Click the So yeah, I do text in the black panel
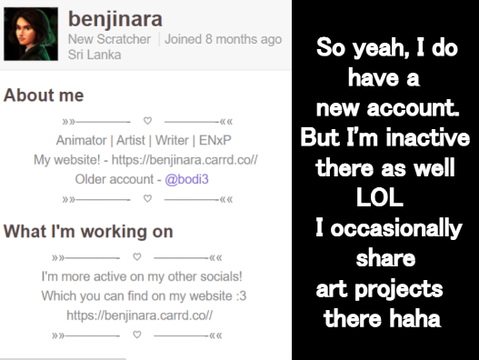Screen dimensions: 479x360 pos(387,47)
